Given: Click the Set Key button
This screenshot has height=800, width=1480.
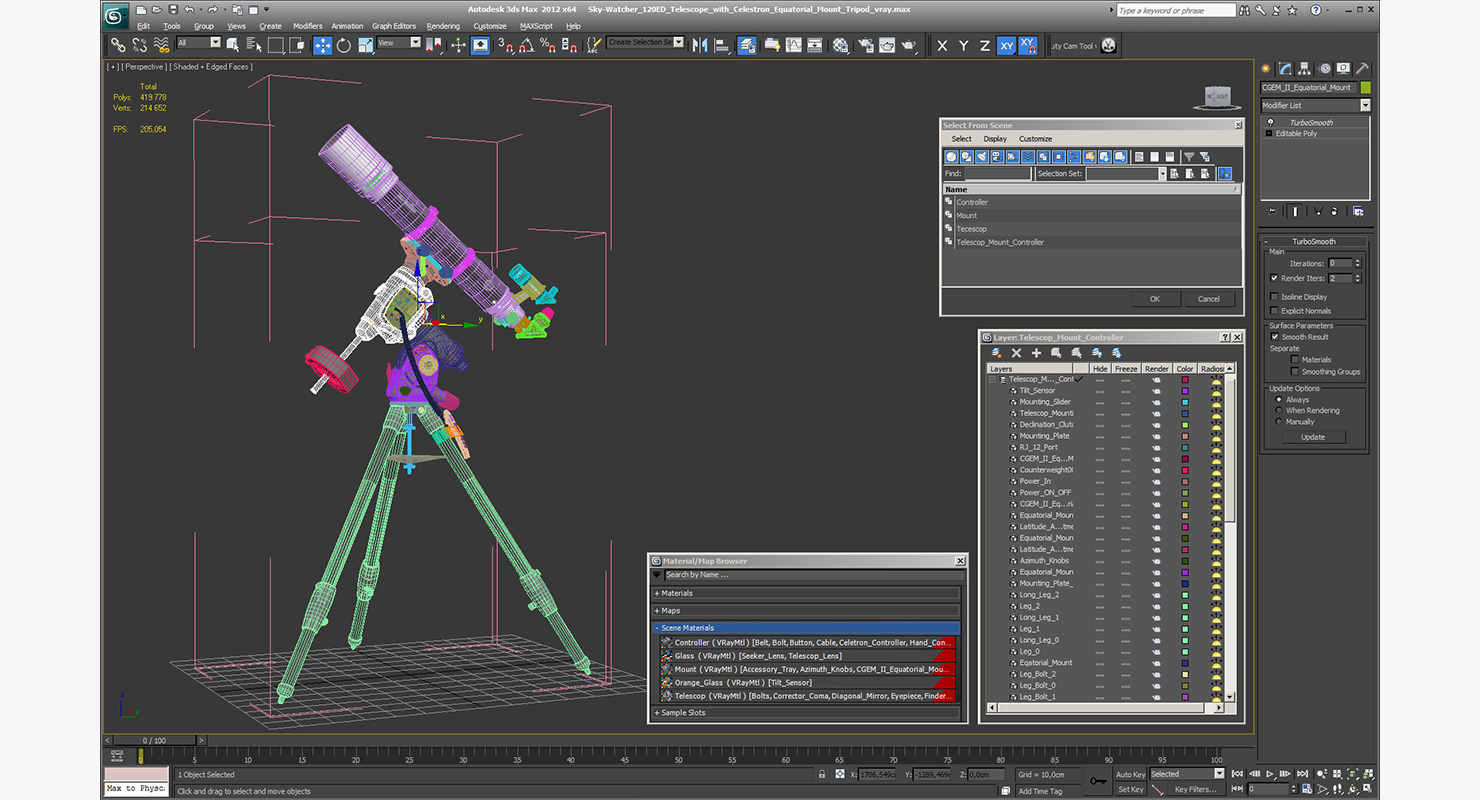Looking at the screenshot, I should [1130, 789].
